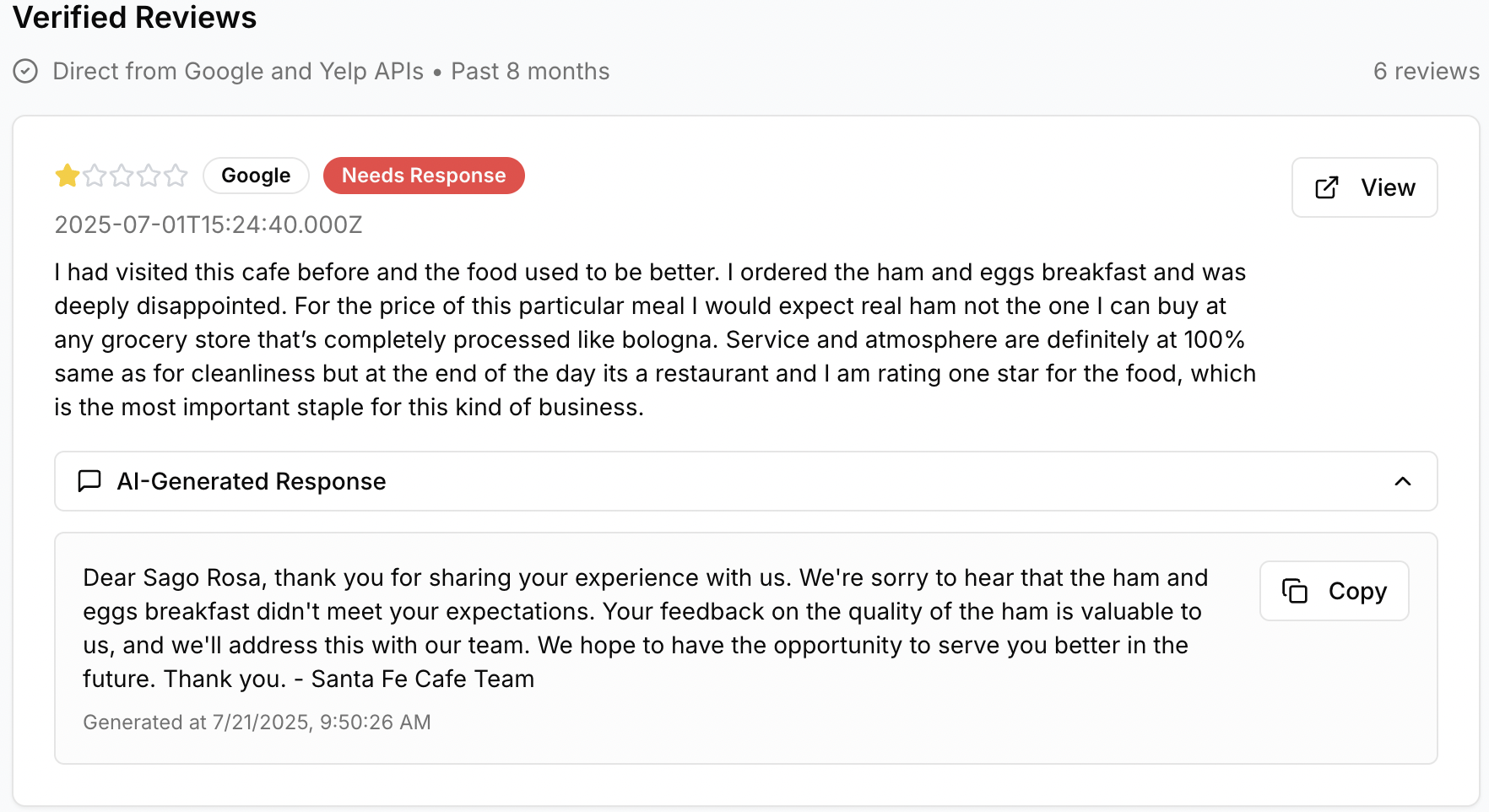The image size is (1489, 812).
Task: Click the Needs Response status badge
Action: click(424, 176)
